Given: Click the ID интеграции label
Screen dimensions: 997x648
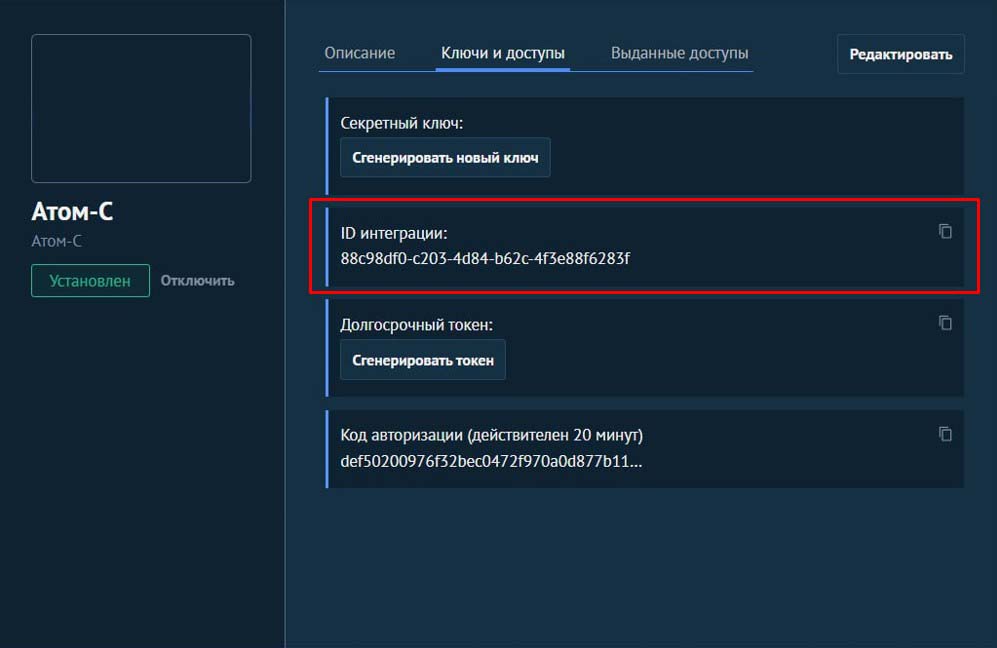Looking at the screenshot, I should (x=394, y=233).
